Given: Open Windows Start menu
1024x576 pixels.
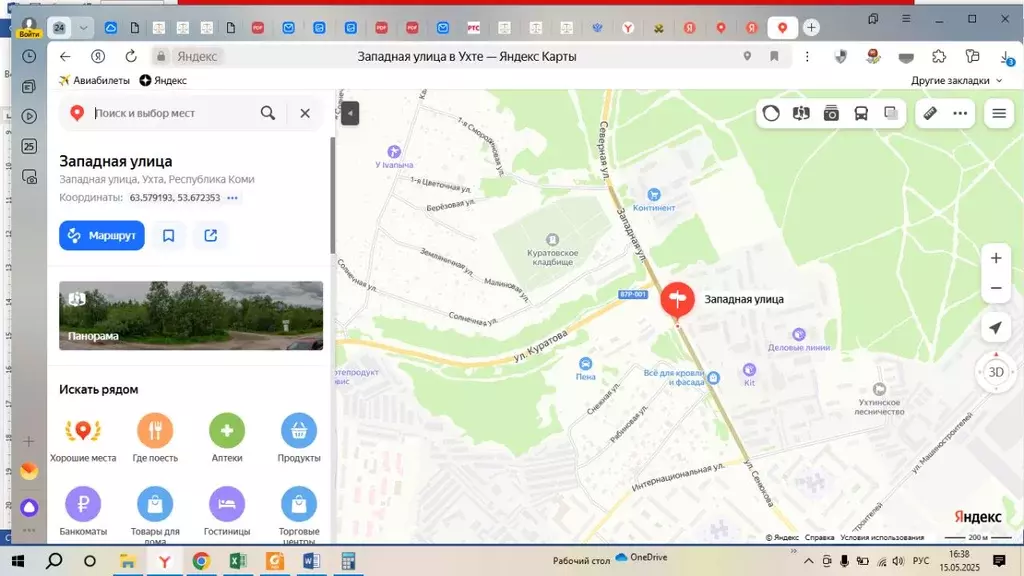Looking at the screenshot, I should (18, 561).
